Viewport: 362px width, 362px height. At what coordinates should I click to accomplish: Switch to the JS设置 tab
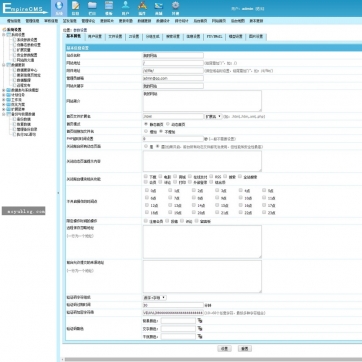[134, 37]
